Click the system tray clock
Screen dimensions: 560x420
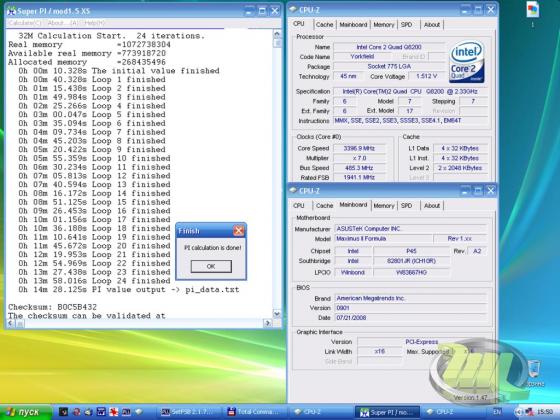click(544, 412)
